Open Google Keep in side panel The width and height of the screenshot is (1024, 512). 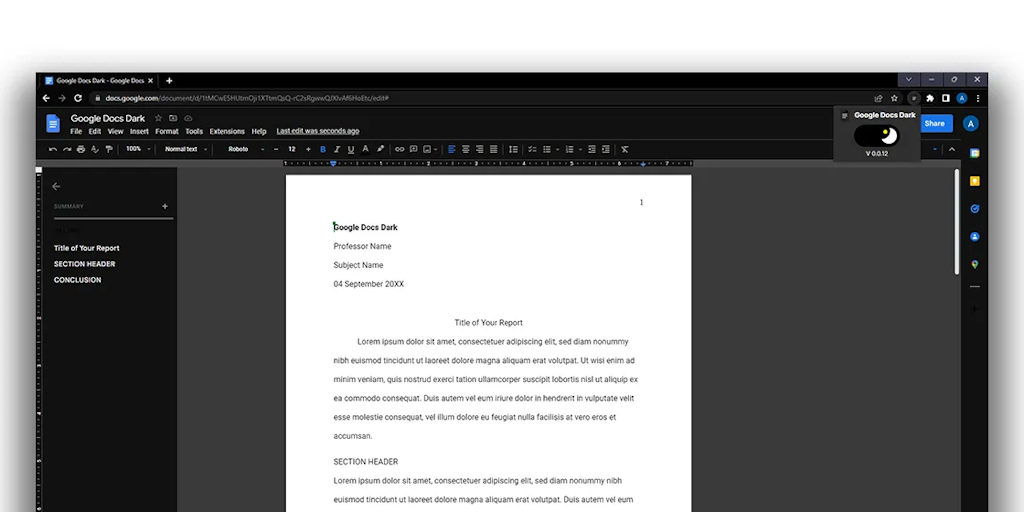(974, 182)
